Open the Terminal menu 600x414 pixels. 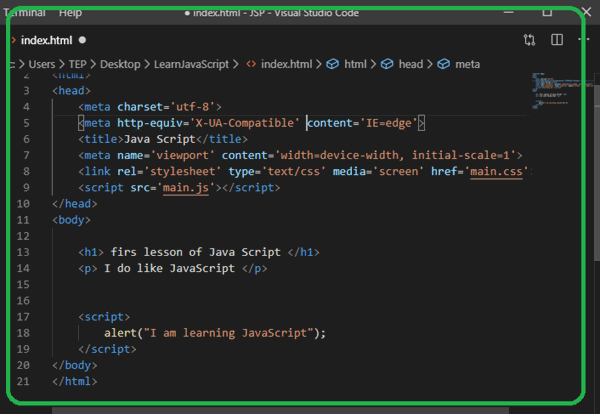pyautogui.click(x=24, y=13)
